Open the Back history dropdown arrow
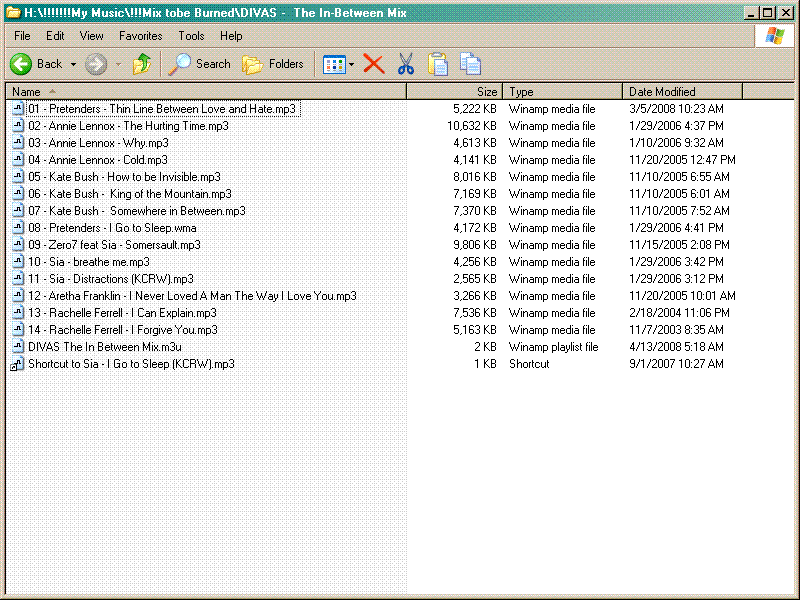Image resolution: width=800 pixels, height=600 pixels. click(x=73, y=64)
